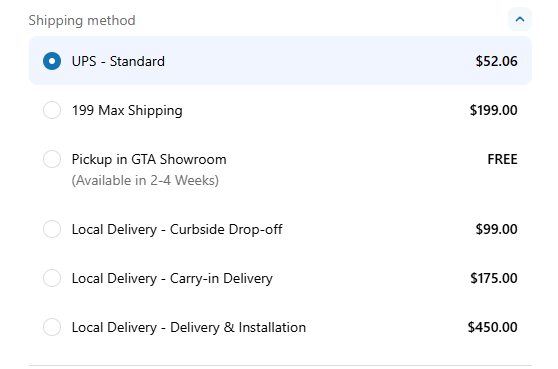Click the Available in 2-4 Weeks note

145,180
